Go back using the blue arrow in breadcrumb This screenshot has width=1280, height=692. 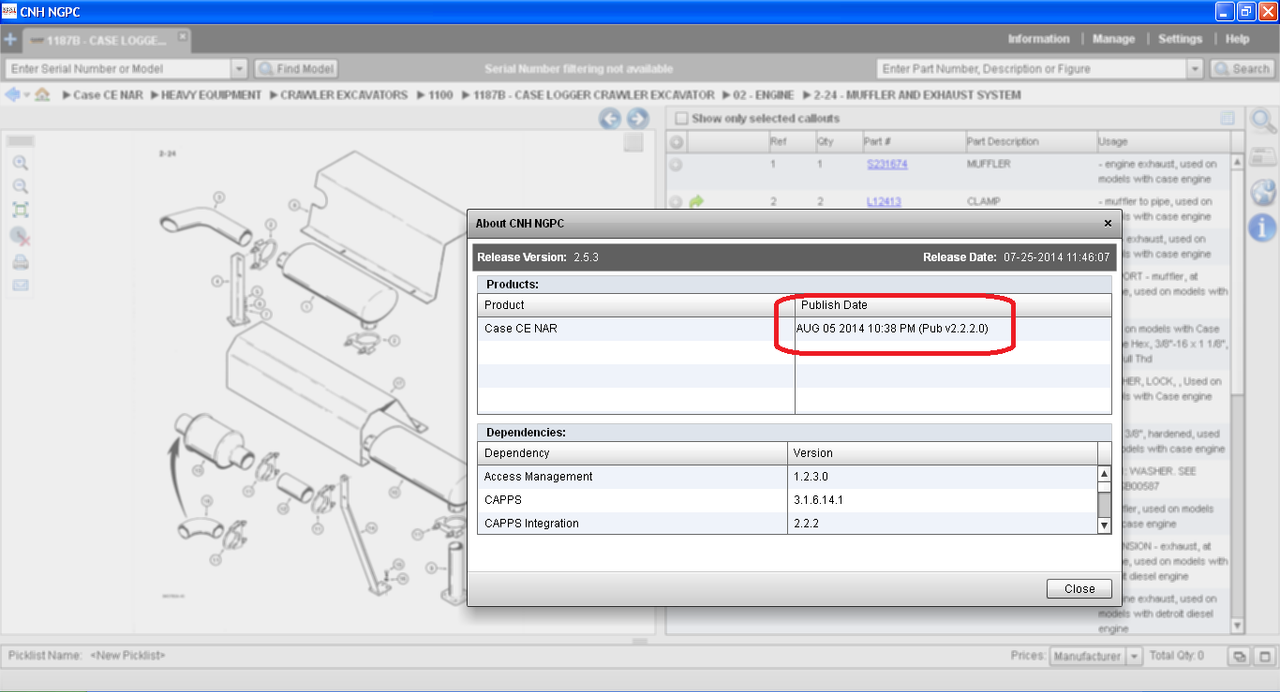12,95
